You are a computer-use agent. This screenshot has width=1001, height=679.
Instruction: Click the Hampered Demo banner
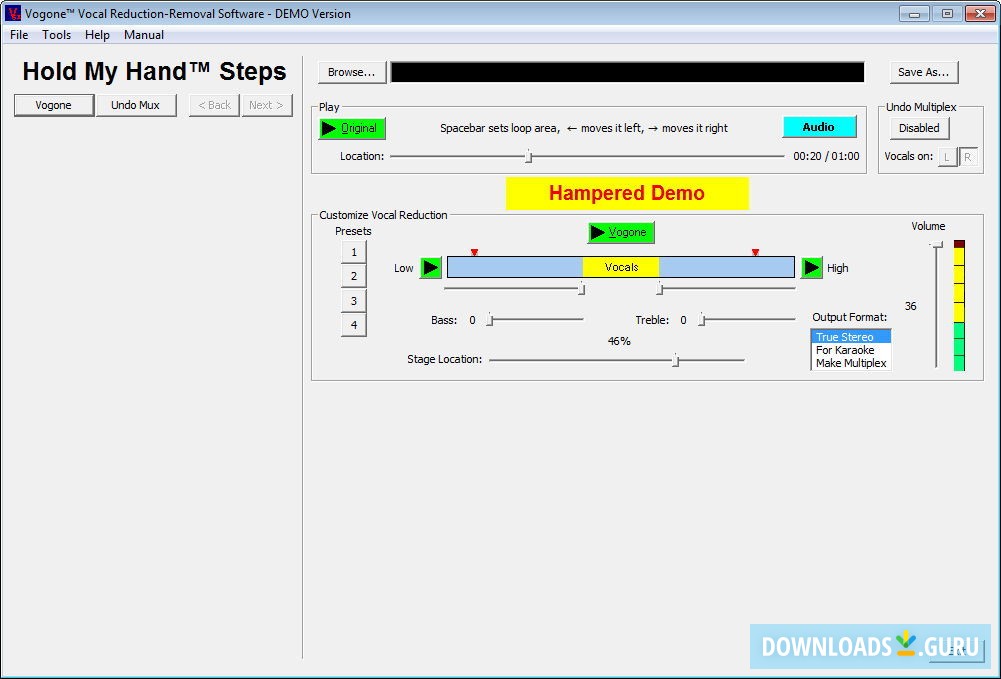click(627, 193)
